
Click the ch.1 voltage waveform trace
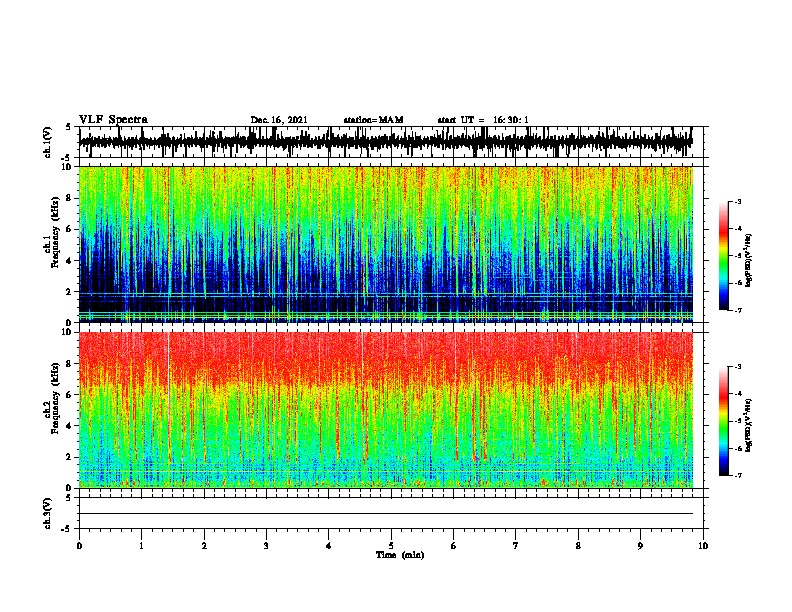385,142
